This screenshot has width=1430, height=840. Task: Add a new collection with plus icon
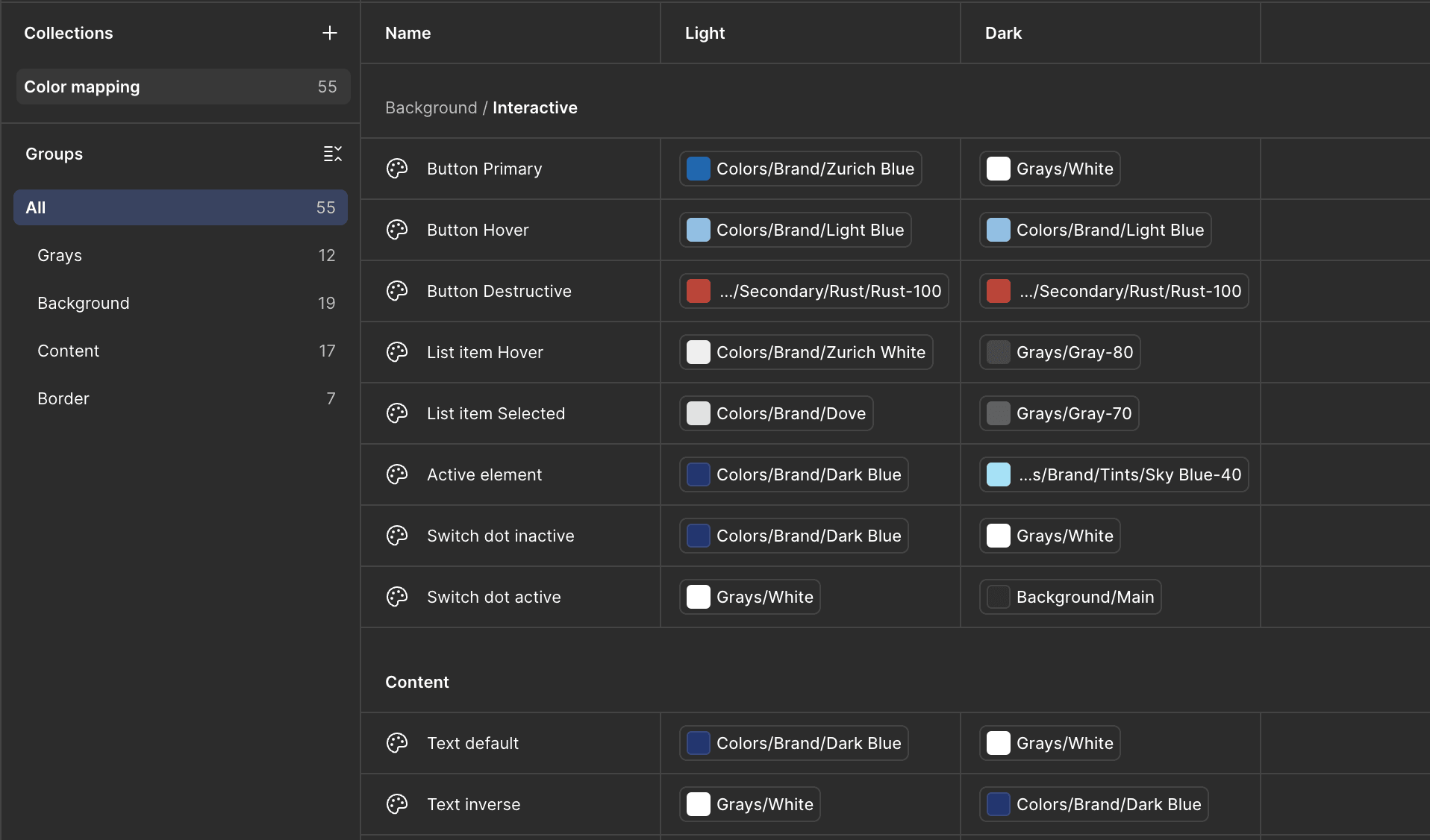coord(330,33)
